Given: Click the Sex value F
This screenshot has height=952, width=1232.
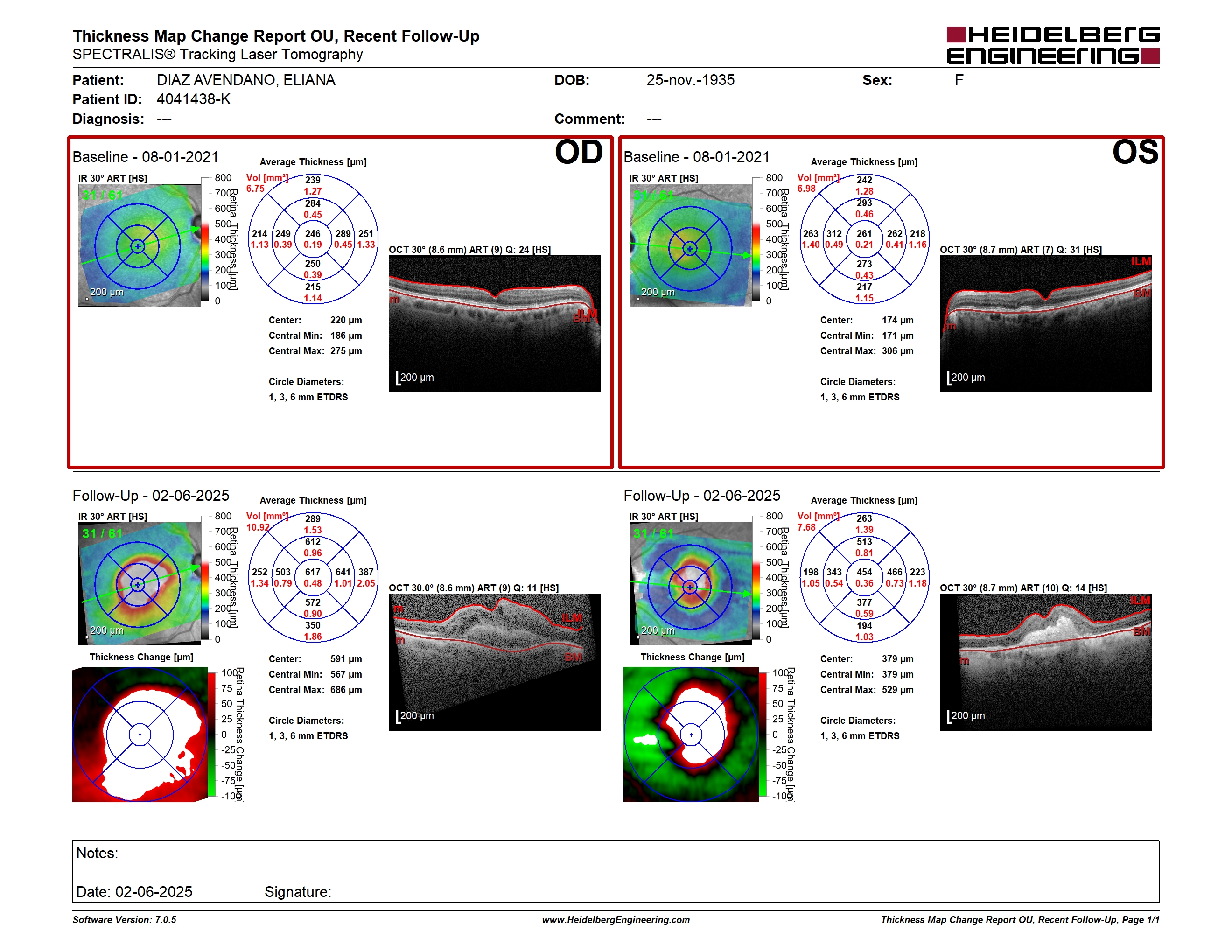Looking at the screenshot, I should point(959,80).
